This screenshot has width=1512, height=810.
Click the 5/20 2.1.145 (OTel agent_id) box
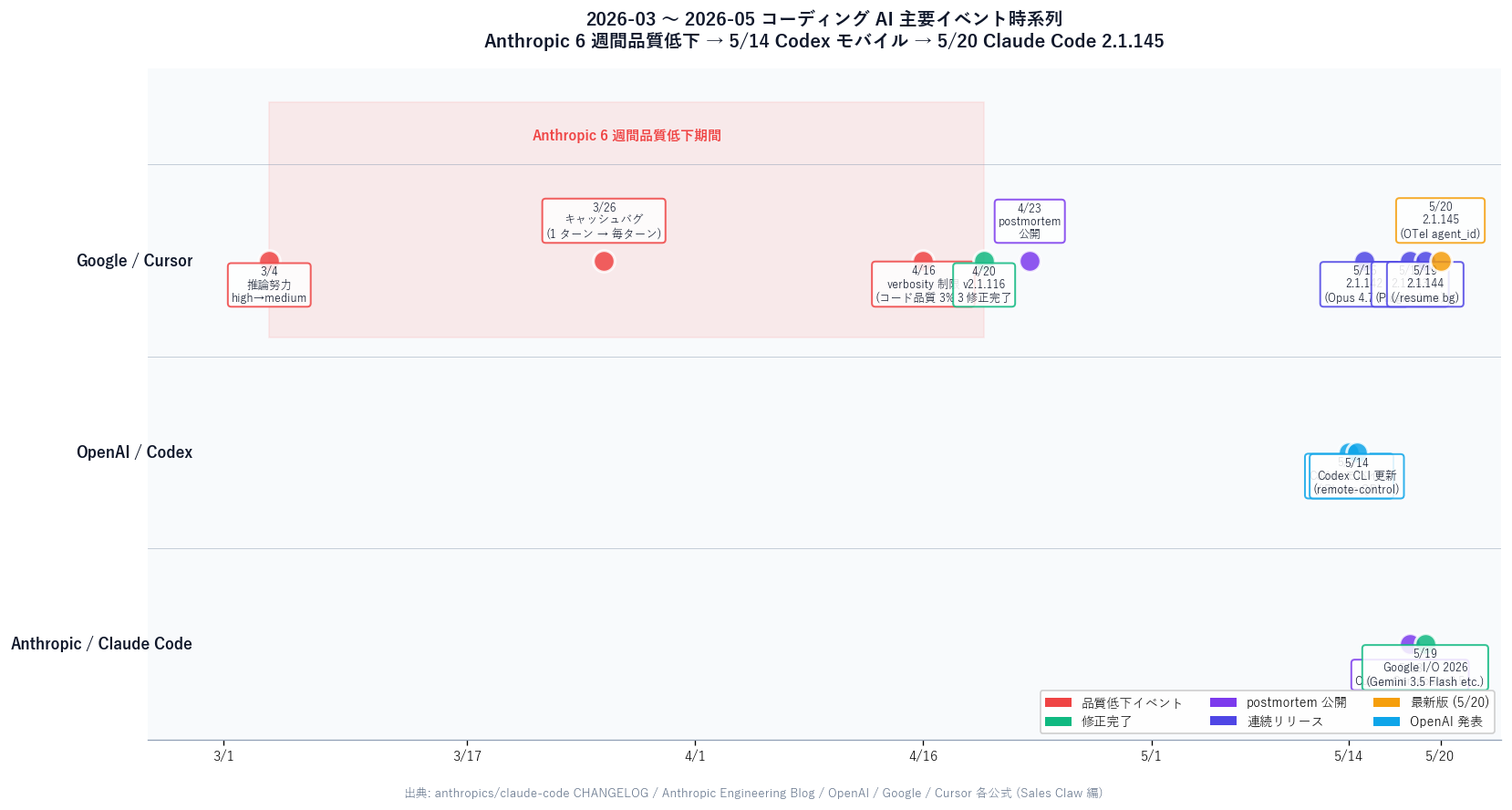tap(1441, 221)
